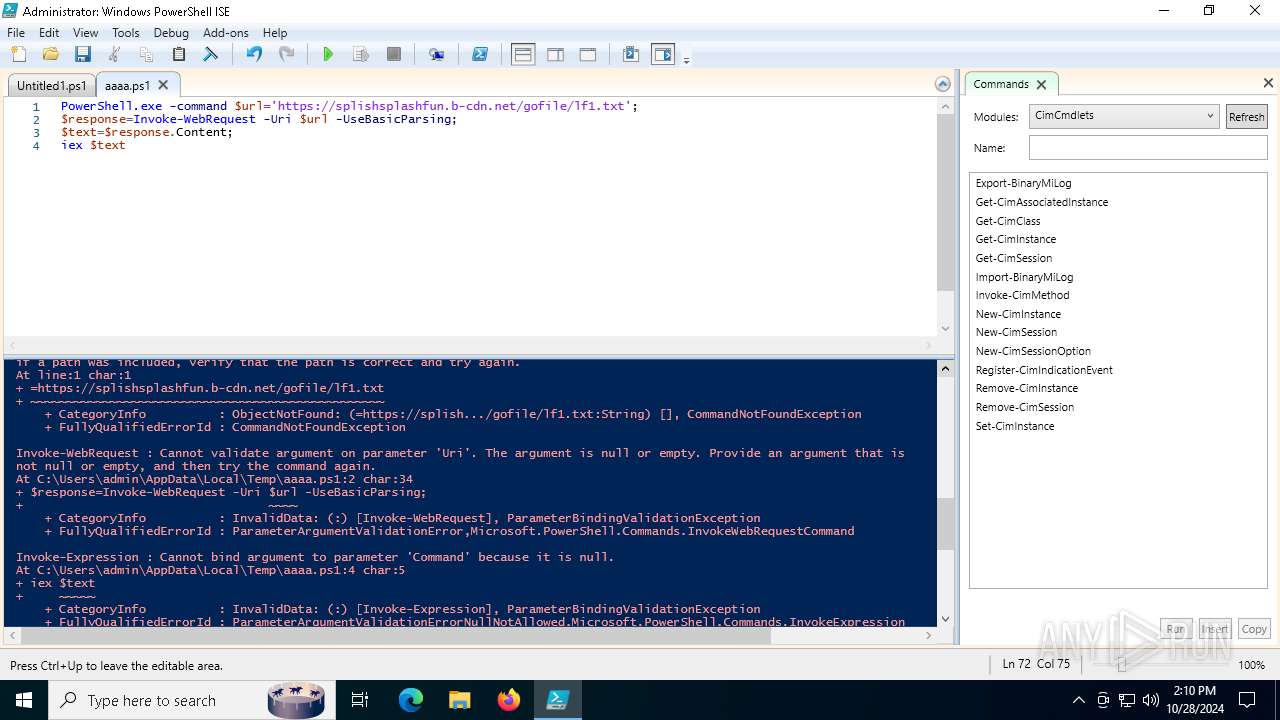Save the current script
The height and width of the screenshot is (720, 1280).
point(82,54)
